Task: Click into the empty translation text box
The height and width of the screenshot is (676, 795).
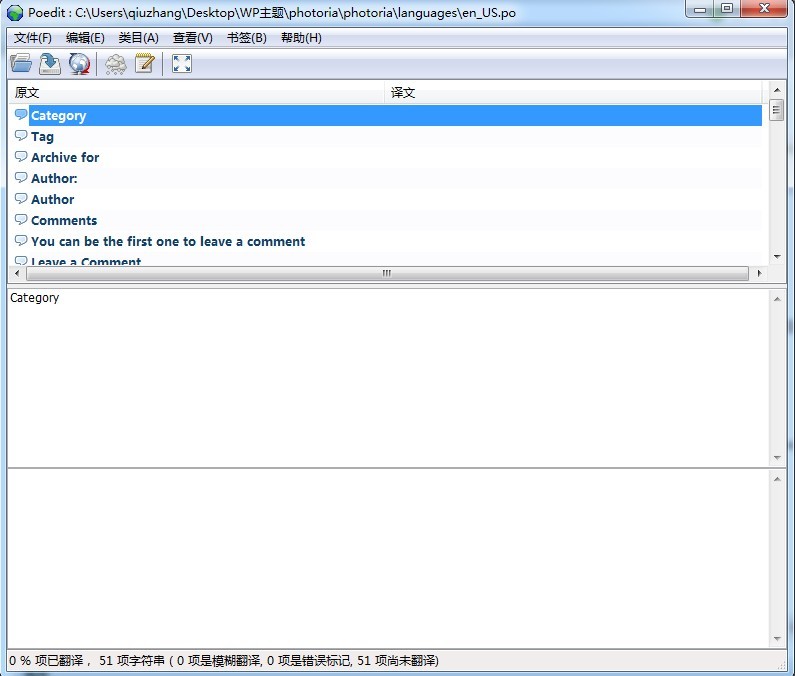Action: (388, 555)
